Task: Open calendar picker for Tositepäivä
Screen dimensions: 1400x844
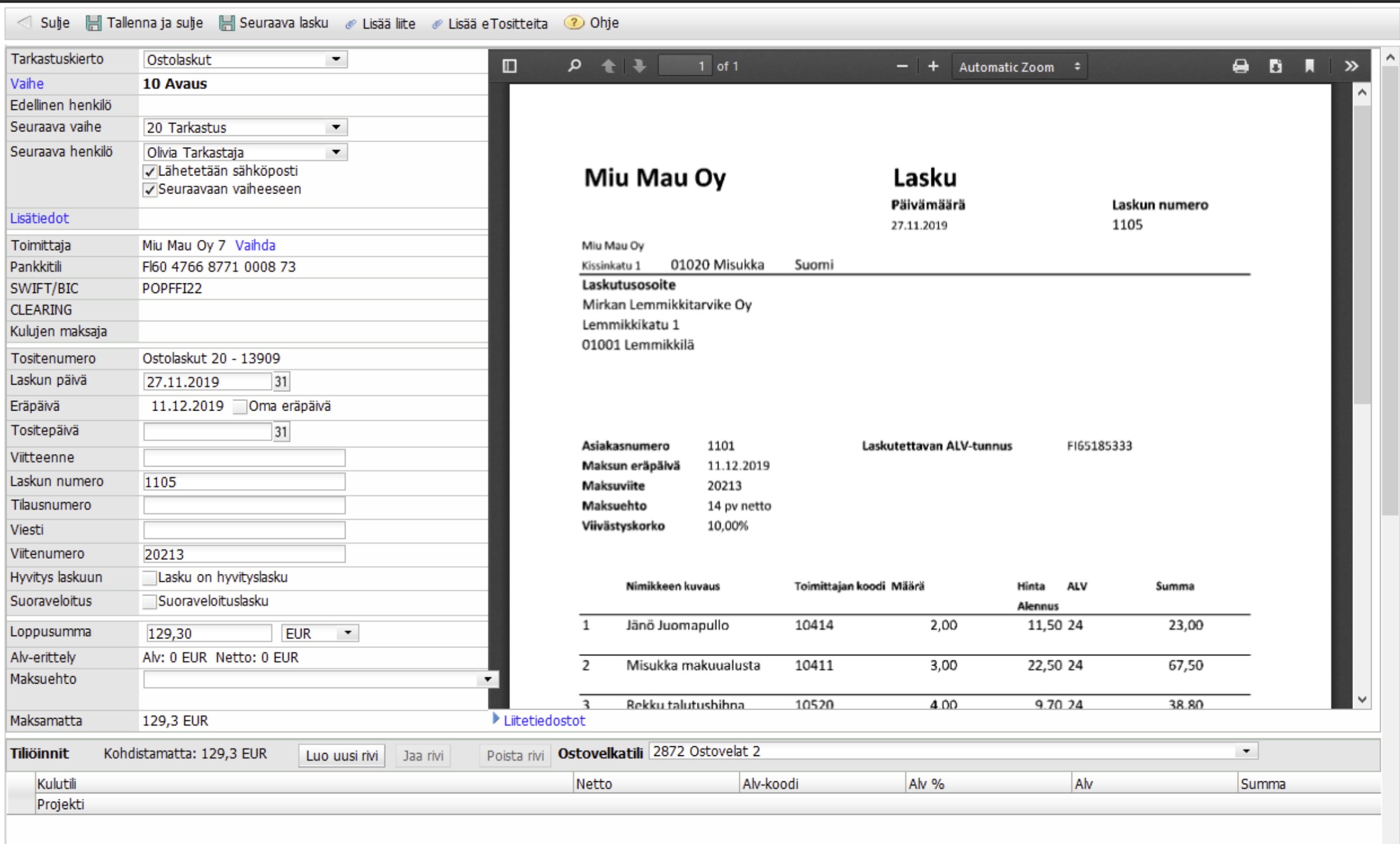Action: 281,432
